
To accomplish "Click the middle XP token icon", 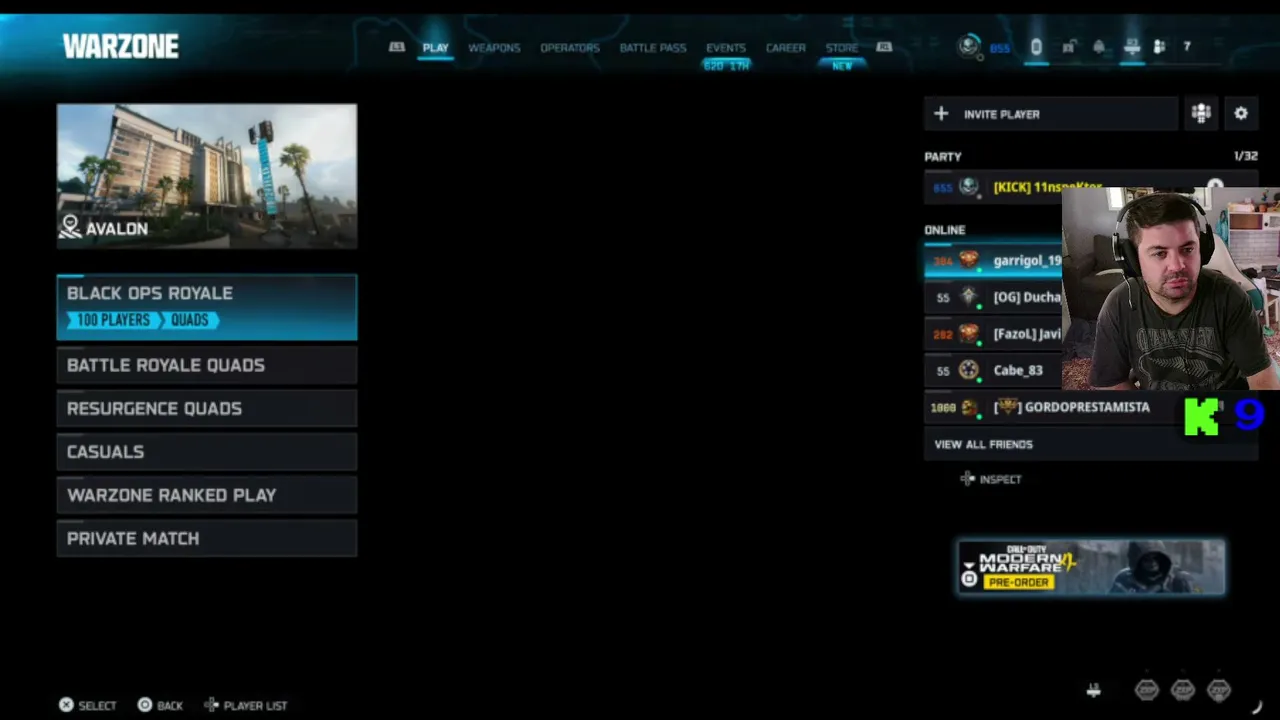I will pyautogui.click(x=1182, y=690).
